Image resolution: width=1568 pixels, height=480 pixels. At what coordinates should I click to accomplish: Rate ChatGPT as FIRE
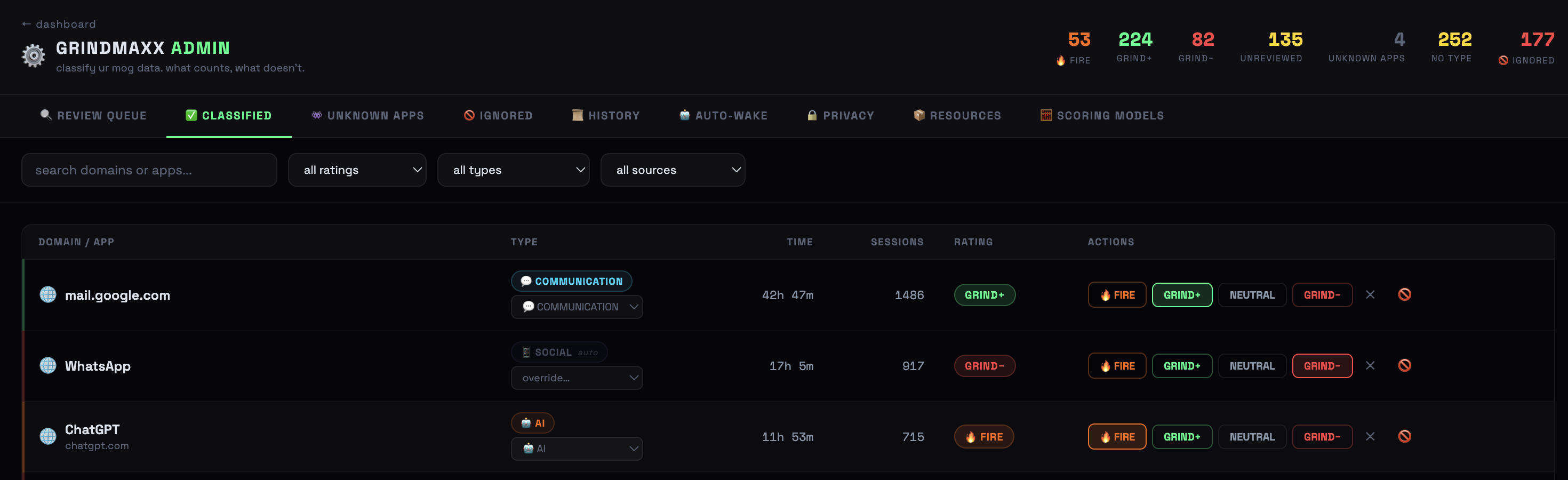point(1117,437)
